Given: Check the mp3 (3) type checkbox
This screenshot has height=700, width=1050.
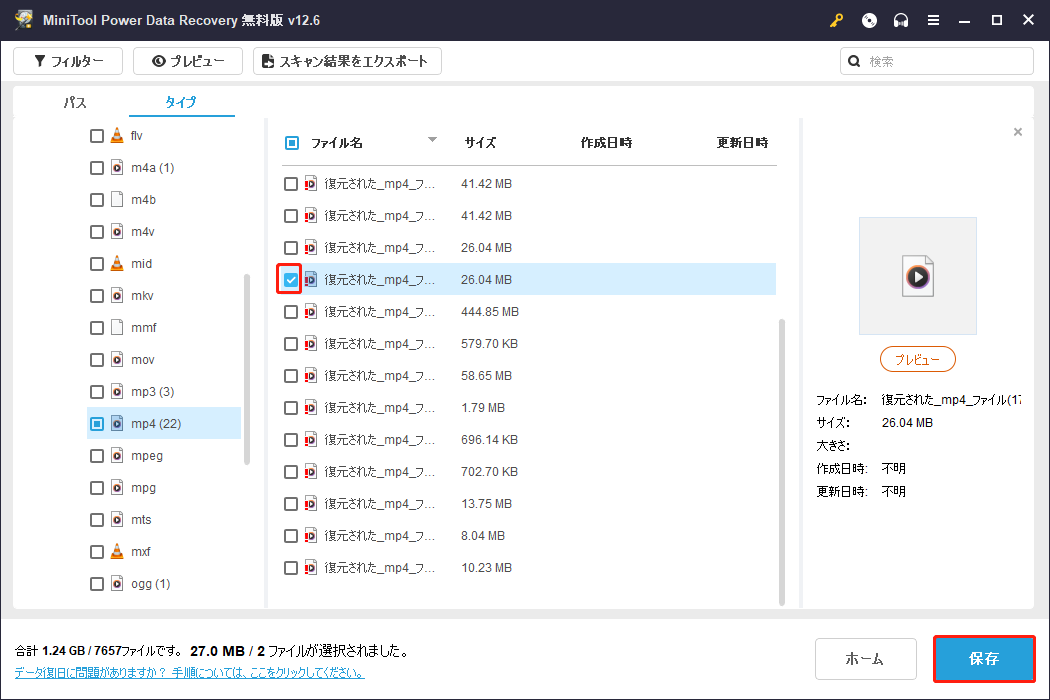Looking at the screenshot, I should pyautogui.click(x=97, y=391).
